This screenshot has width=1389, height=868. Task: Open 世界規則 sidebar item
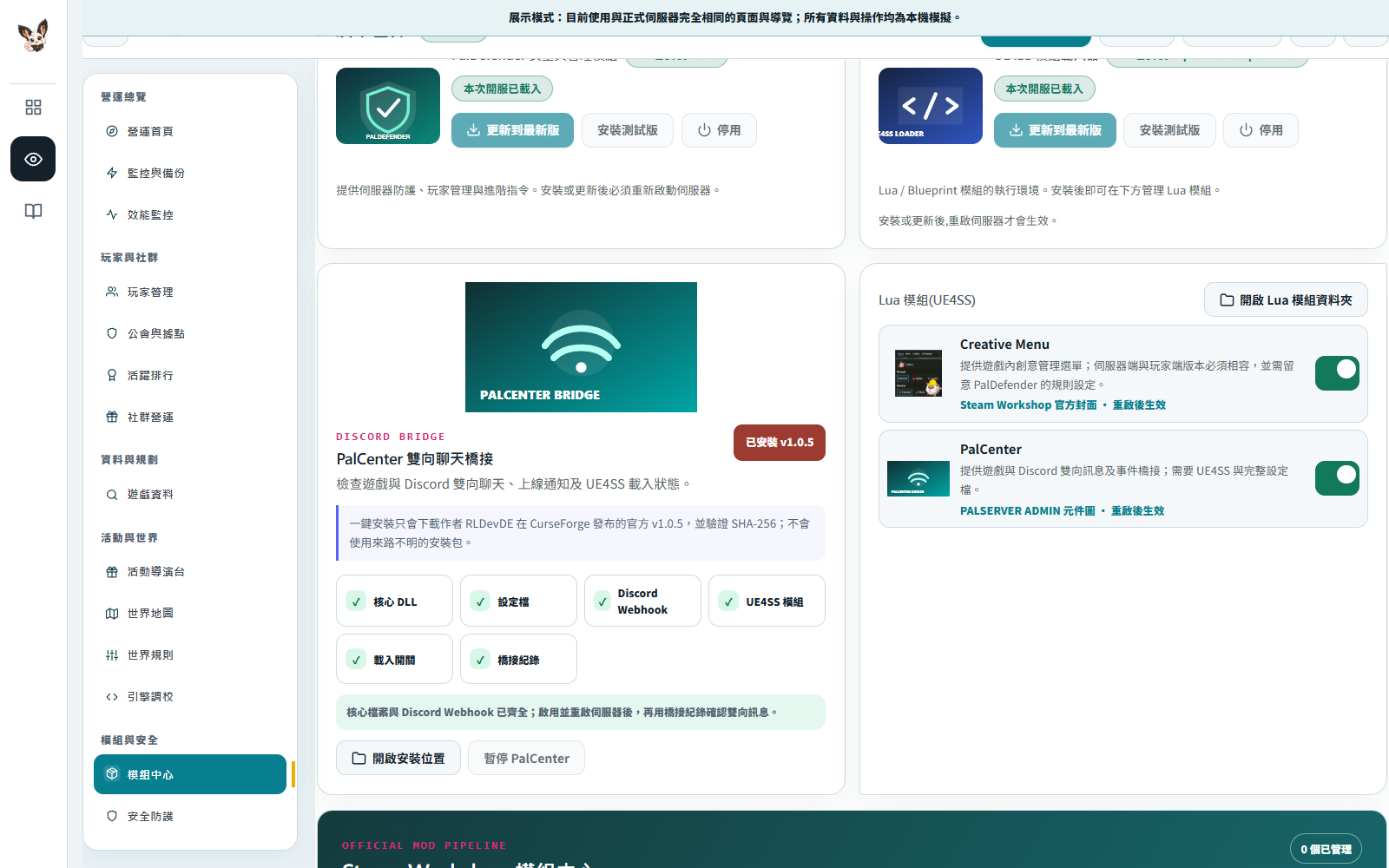click(190, 654)
